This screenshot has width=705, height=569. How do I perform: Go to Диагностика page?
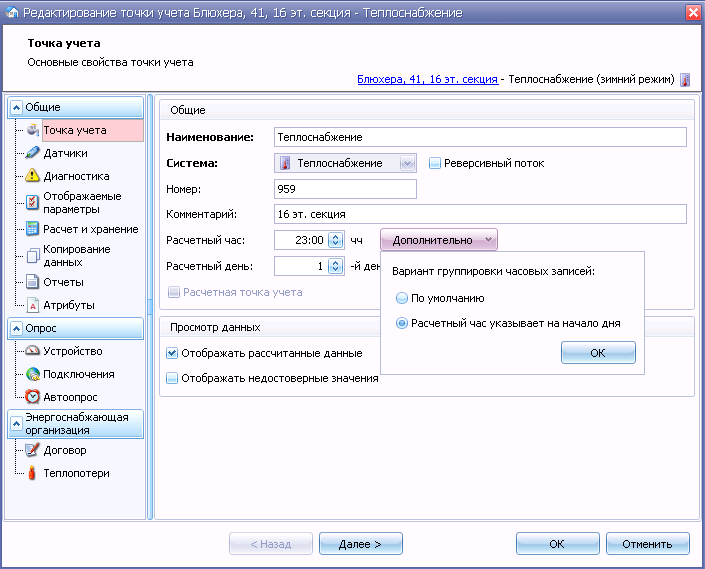tap(76, 176)
